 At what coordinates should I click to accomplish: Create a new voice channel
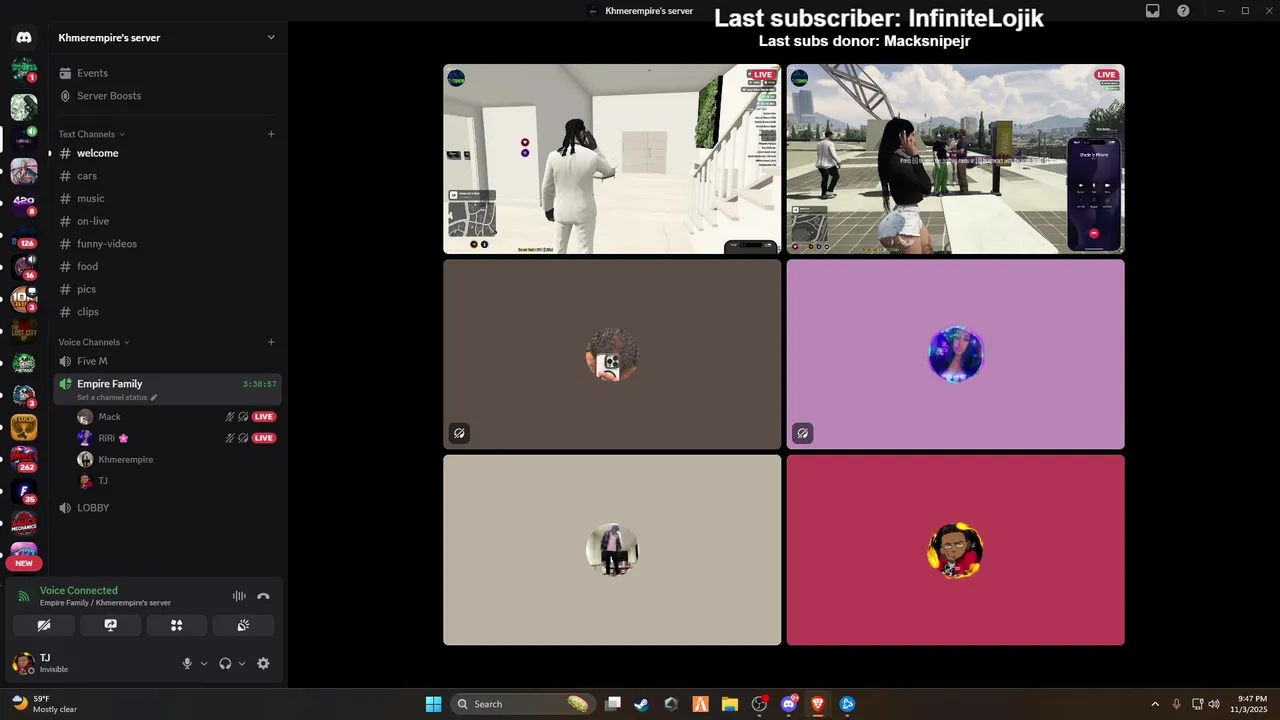[271, 342]
